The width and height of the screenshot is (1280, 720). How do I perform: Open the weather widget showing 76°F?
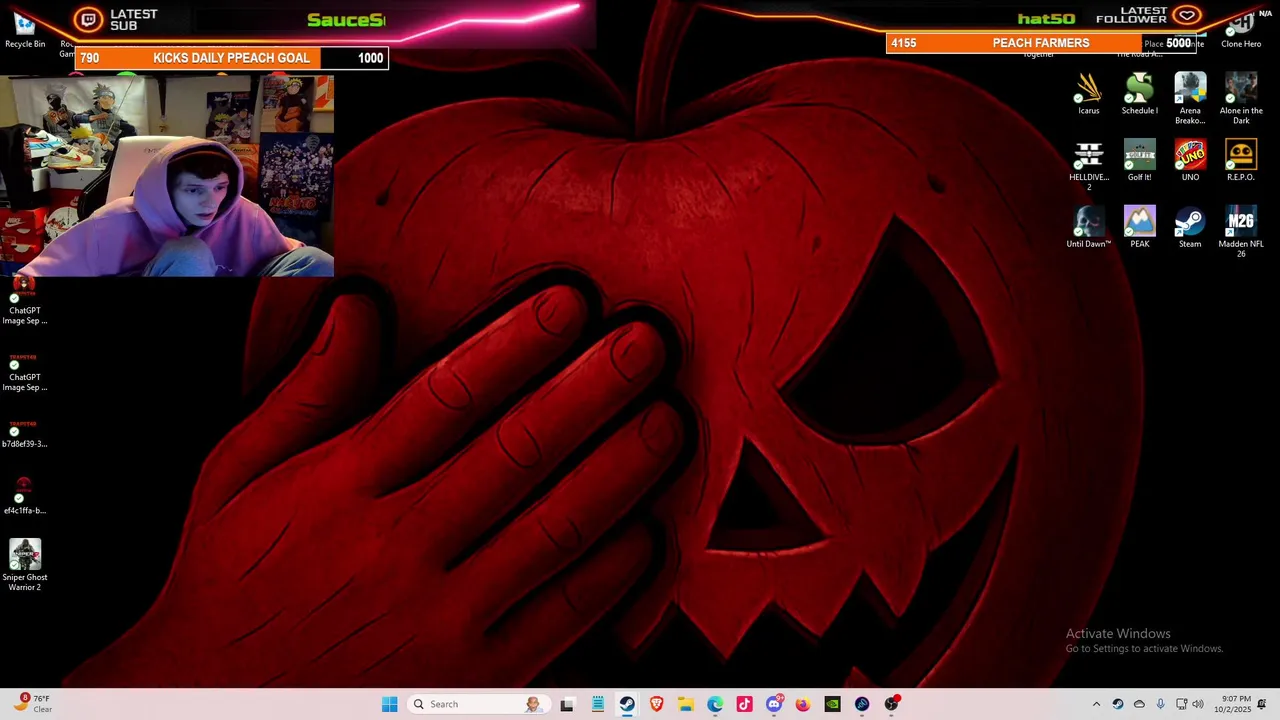pos(33,704)
